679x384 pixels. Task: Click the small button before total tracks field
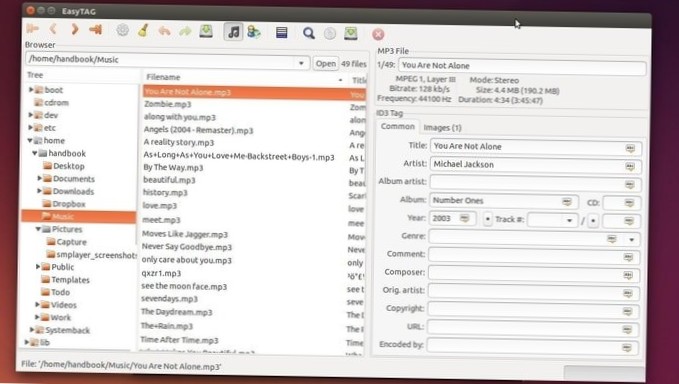[593, 221]
